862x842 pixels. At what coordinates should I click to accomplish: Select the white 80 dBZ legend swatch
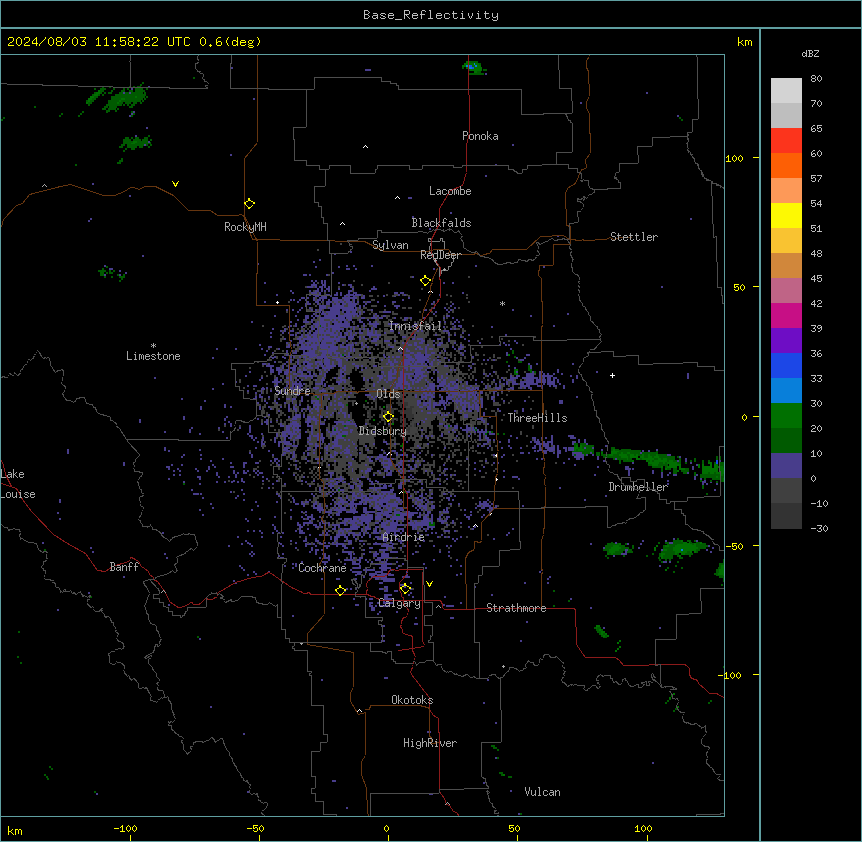click(x=786, y=91)
